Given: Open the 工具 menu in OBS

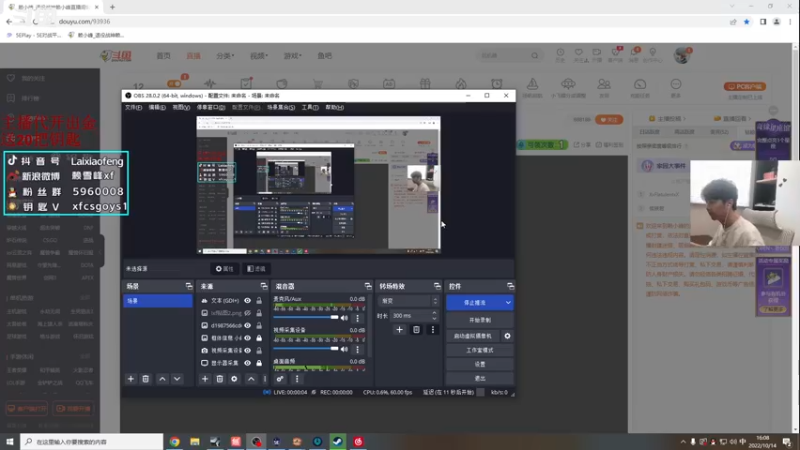Looking at the screenshot, I should point(310,108).
